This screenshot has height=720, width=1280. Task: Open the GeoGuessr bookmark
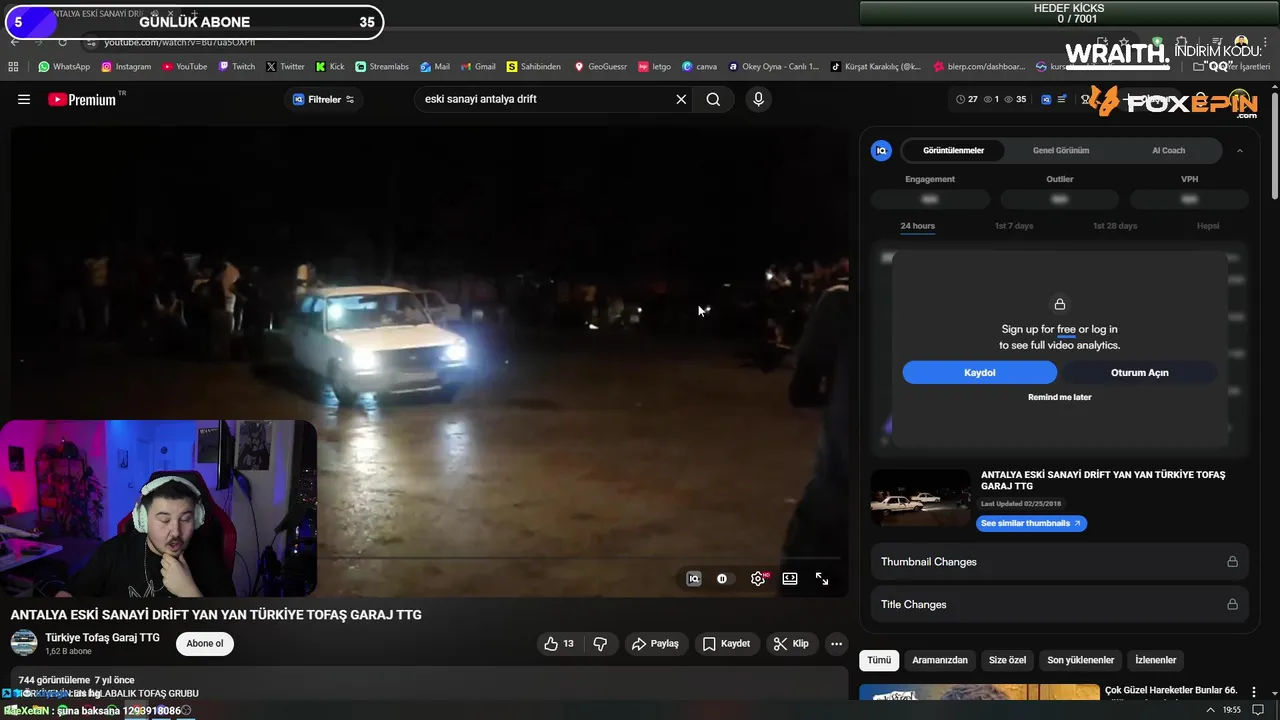click(x=600, y=67)
